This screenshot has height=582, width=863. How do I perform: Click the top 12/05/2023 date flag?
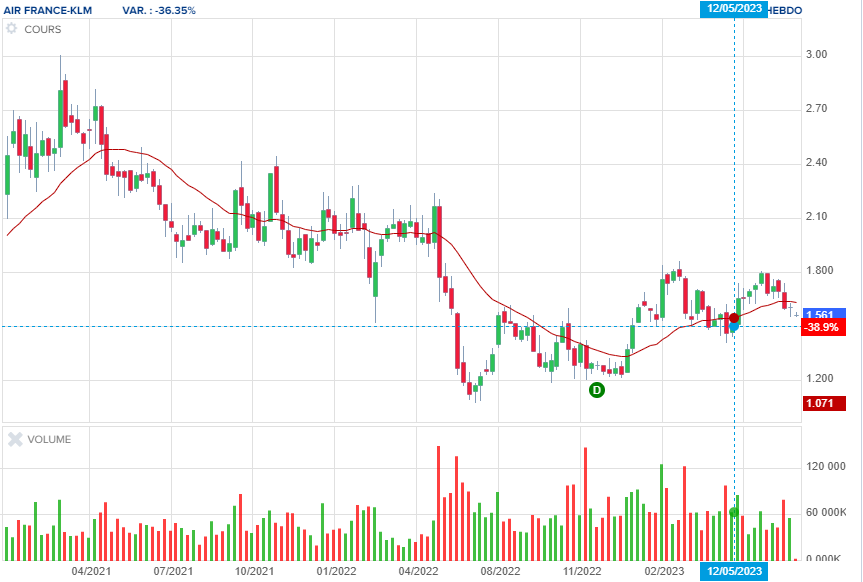point(734,9)
